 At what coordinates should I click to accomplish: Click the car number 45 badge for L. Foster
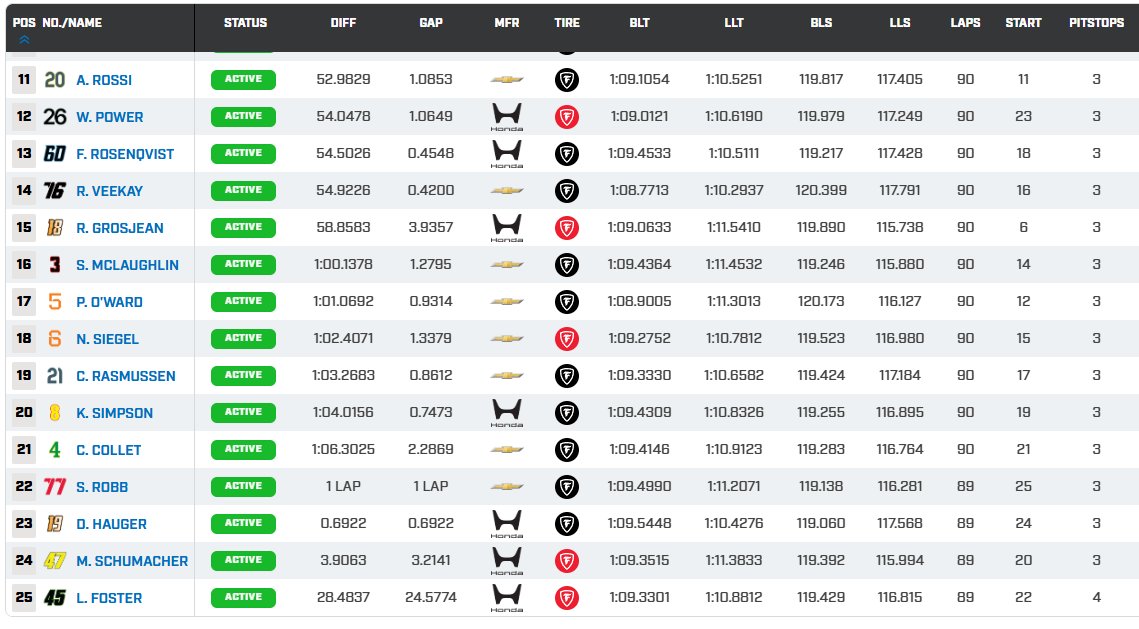pos(55,598)
